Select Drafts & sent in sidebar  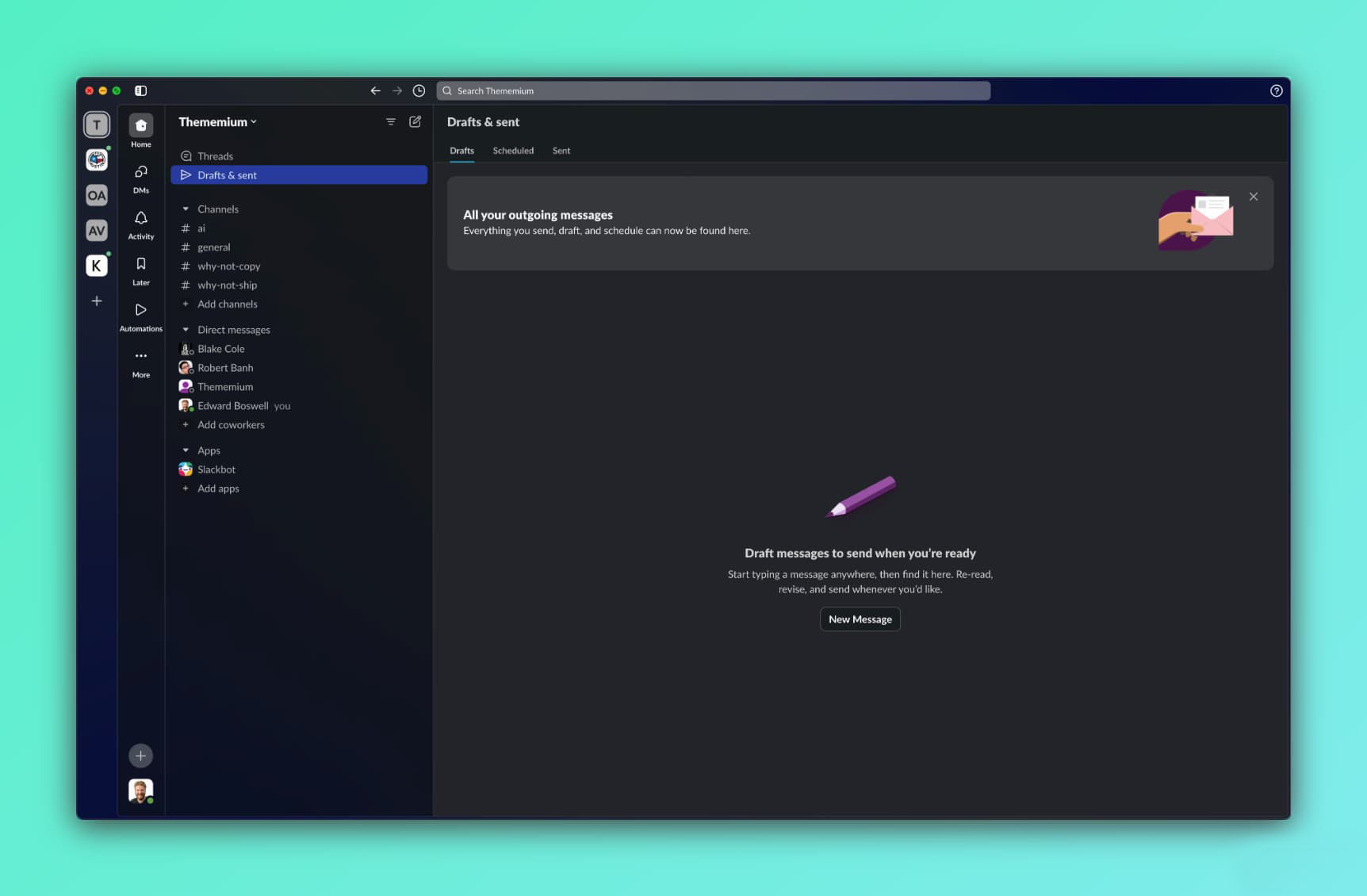[x=299, y=175]
